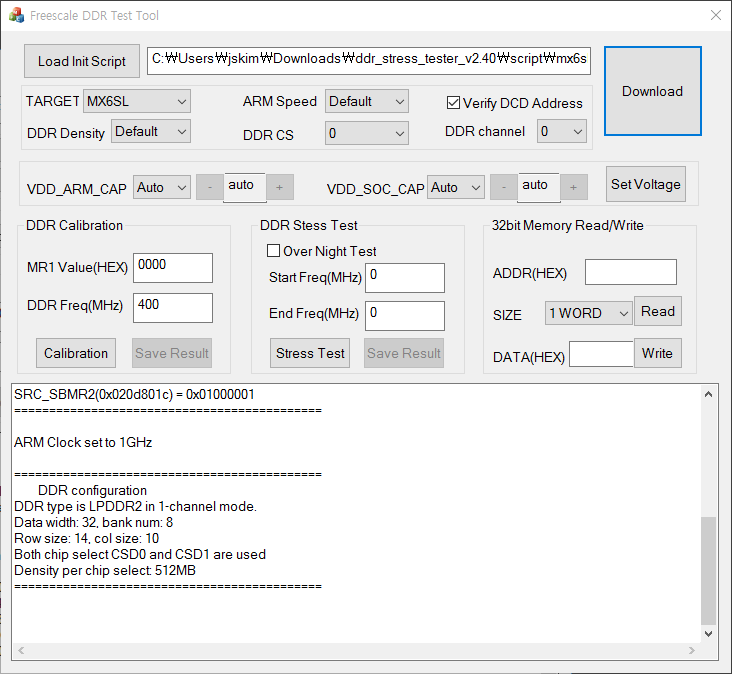Click the End Freq(MHz) input field

tap(405, 316)
